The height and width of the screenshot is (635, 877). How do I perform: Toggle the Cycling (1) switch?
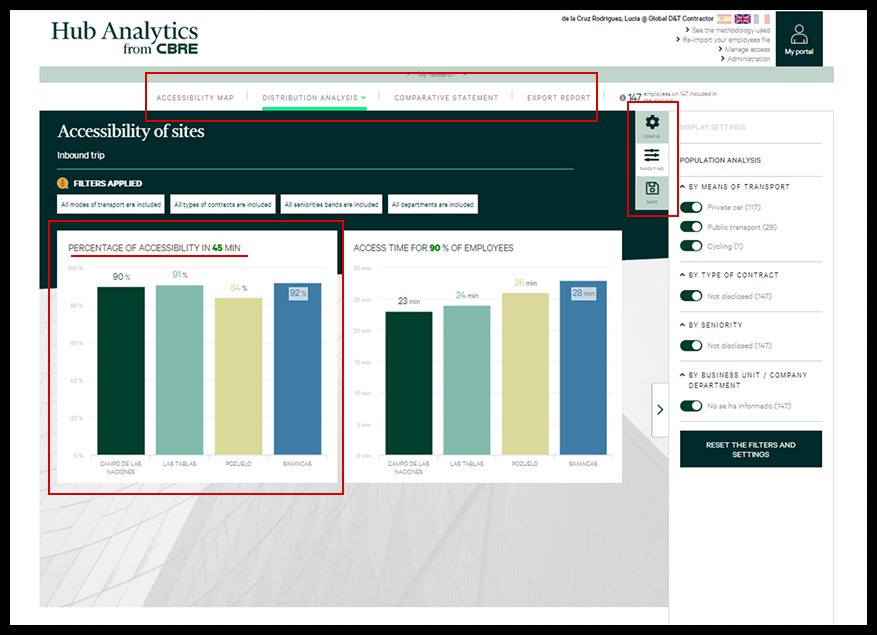click(691, 246)
